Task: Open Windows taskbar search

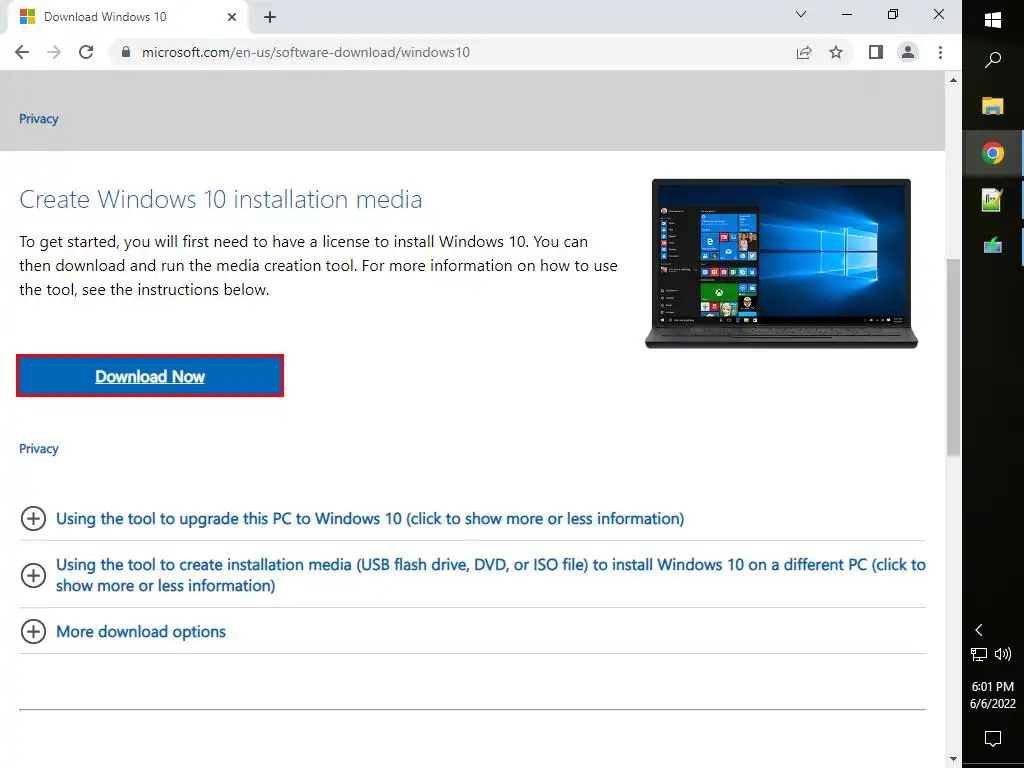Action: [x=993, y=60]
